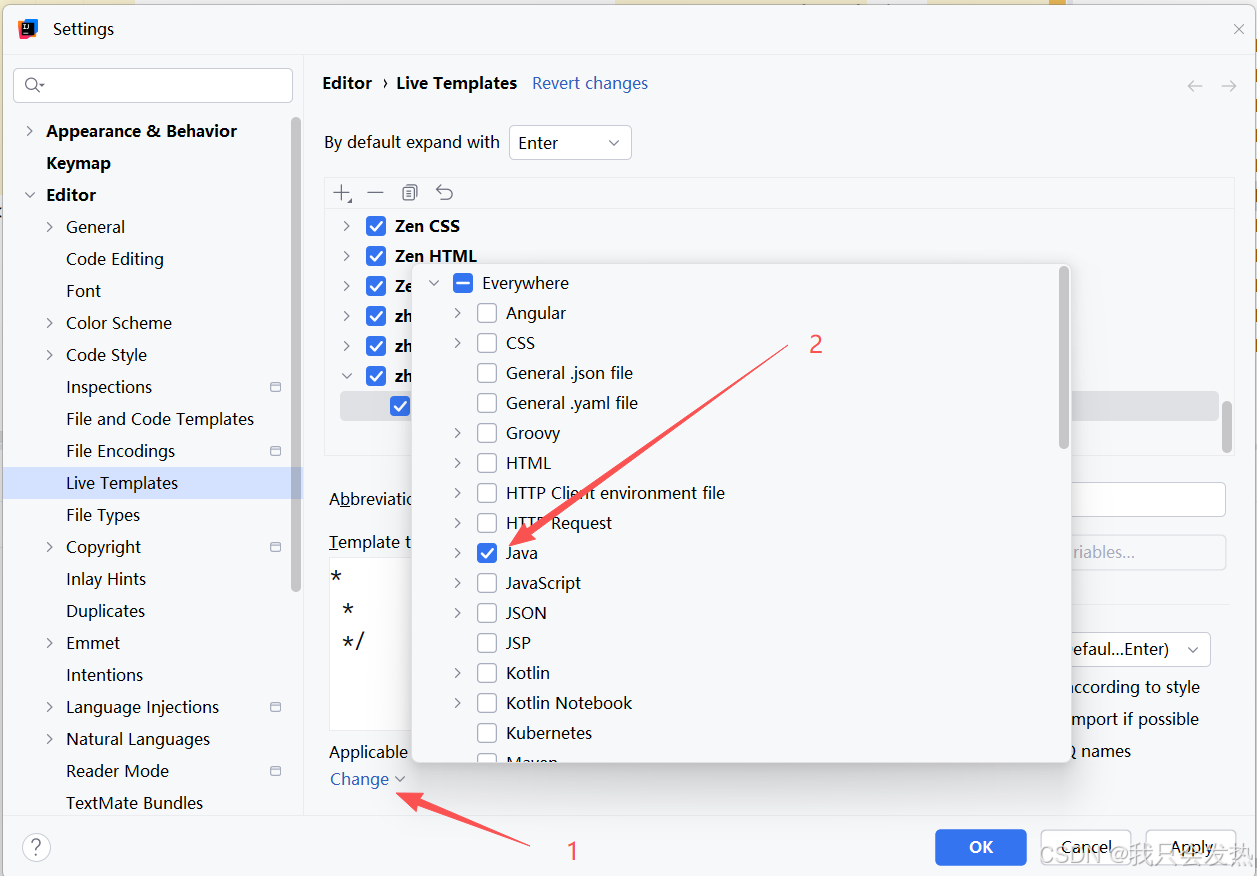Click the duplicate template icon
Viewport: 1257px width, 876px height.
click(x=409, y=192)
